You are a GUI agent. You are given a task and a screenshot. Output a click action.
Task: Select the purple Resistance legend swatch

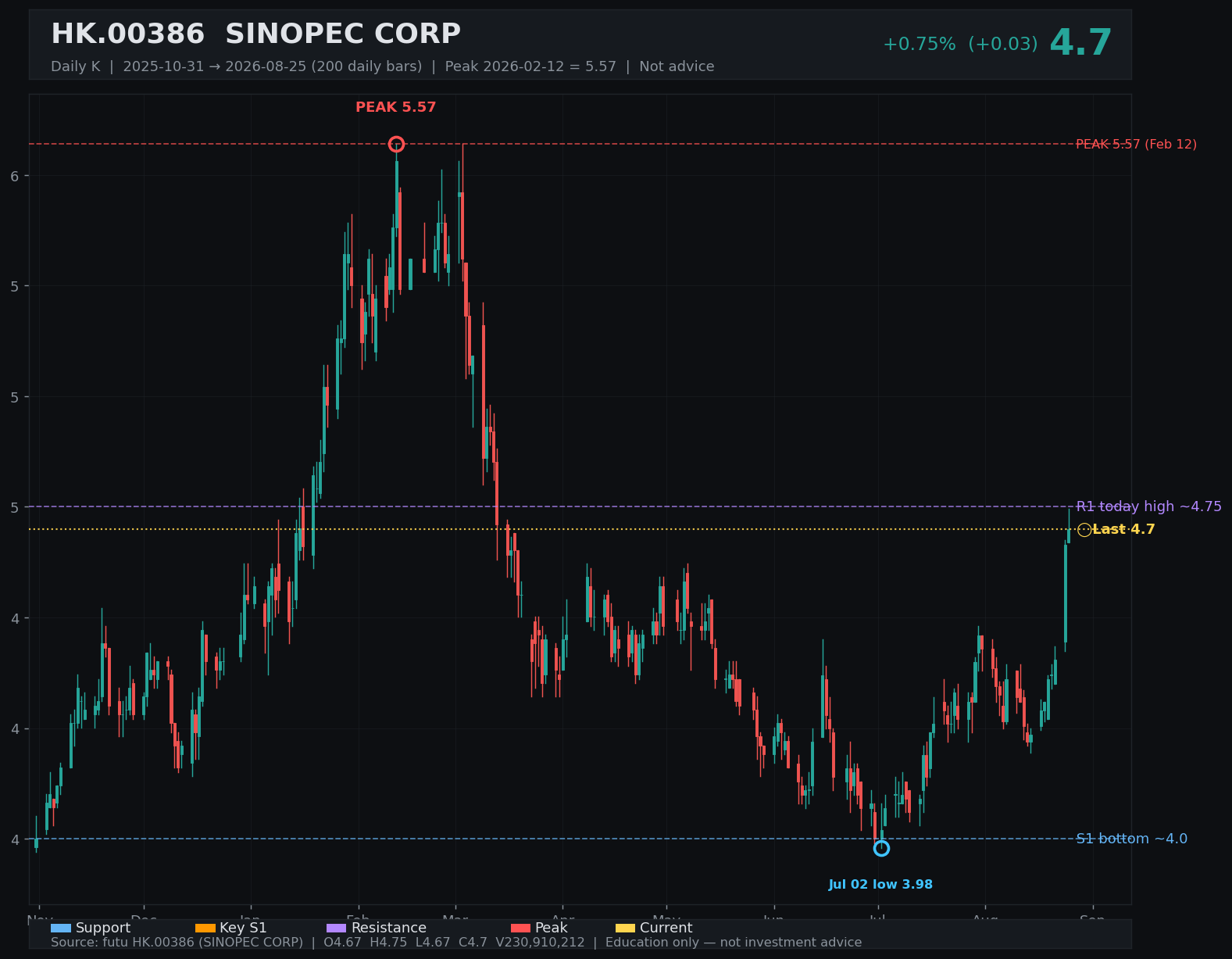(x=336, y=928)
